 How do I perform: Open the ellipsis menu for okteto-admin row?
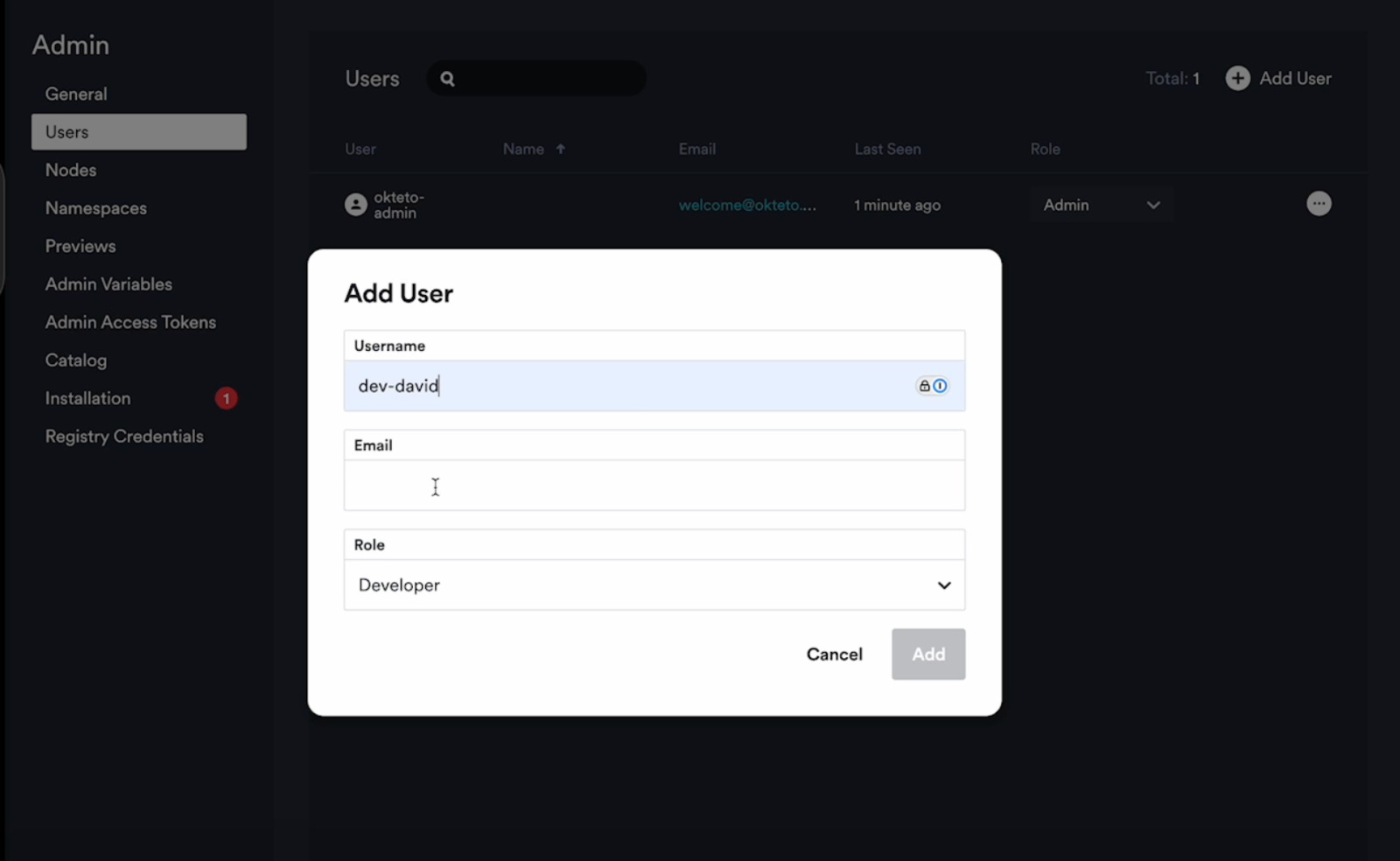[x=1319, y=203]
